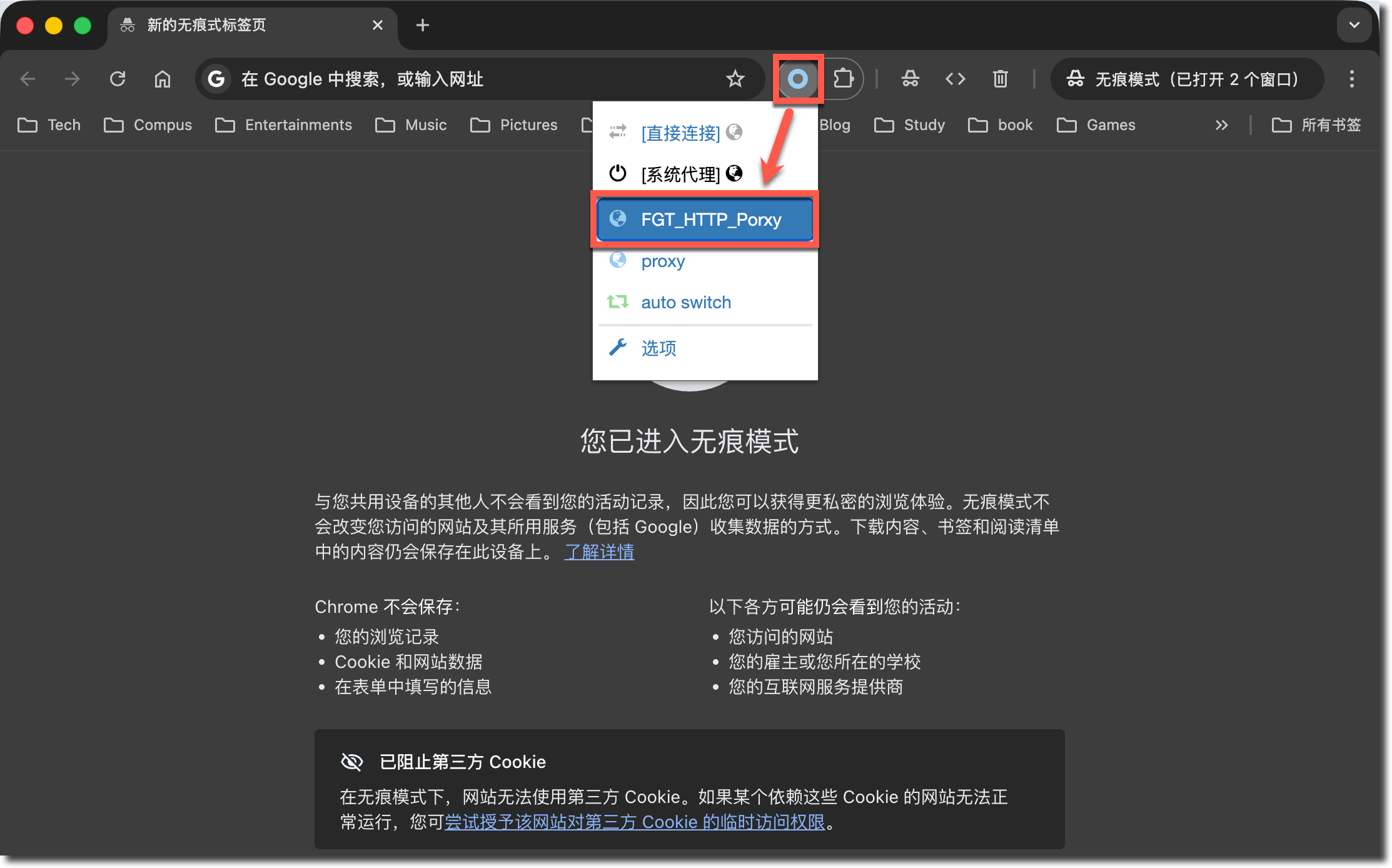Open 选项 settings in proxy menu
The image size is (1392, 868).
click(658, 348)
